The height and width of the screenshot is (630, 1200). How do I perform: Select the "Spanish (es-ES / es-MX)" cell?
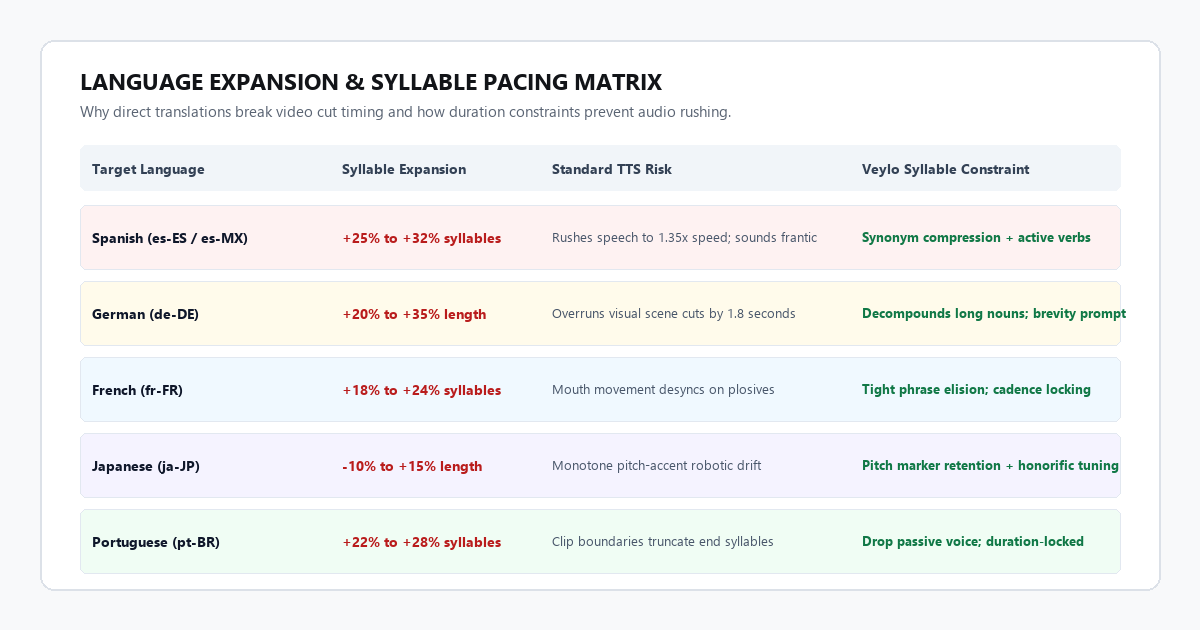point(170,238)
